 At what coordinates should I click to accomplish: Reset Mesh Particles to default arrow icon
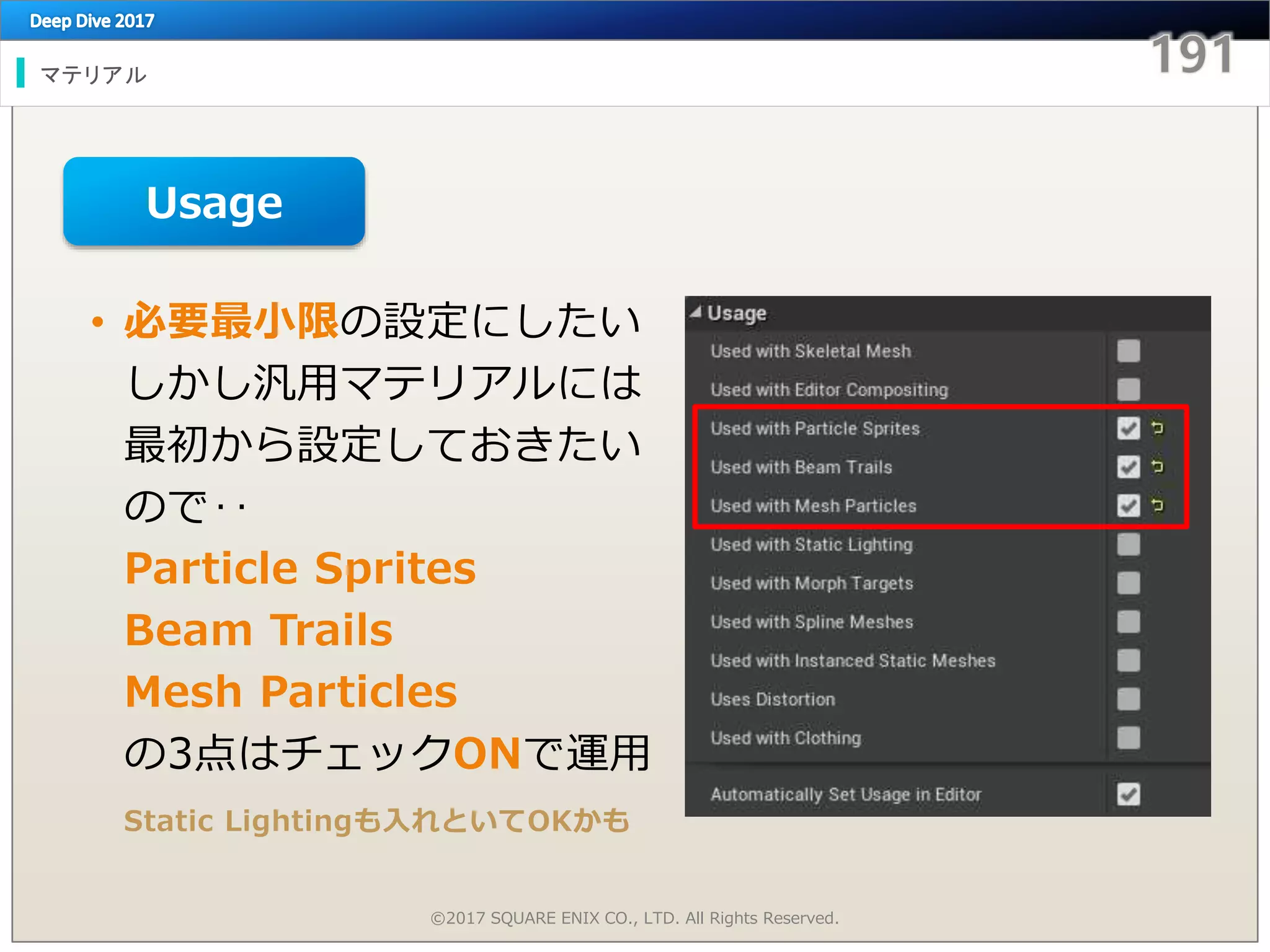1157,505
